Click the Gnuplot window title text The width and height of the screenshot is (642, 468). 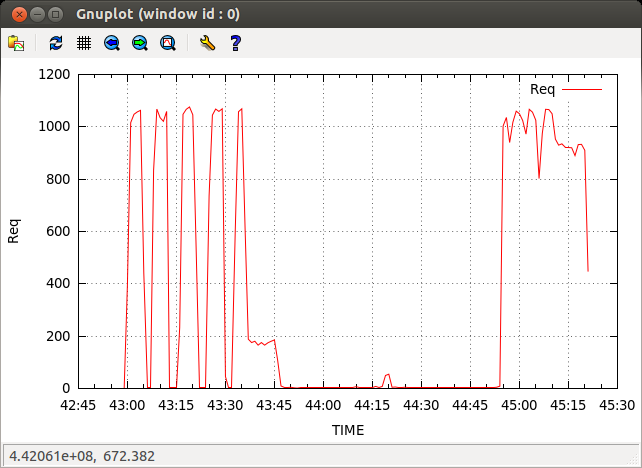(158, 14)
